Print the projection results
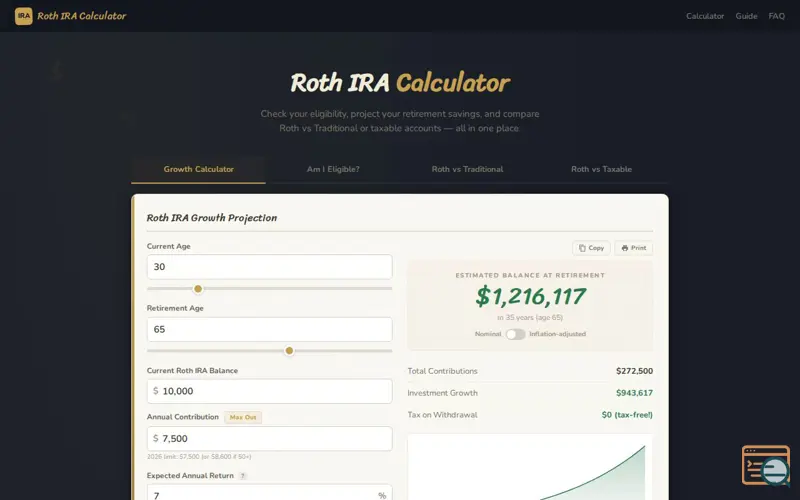 pos(634,248)
